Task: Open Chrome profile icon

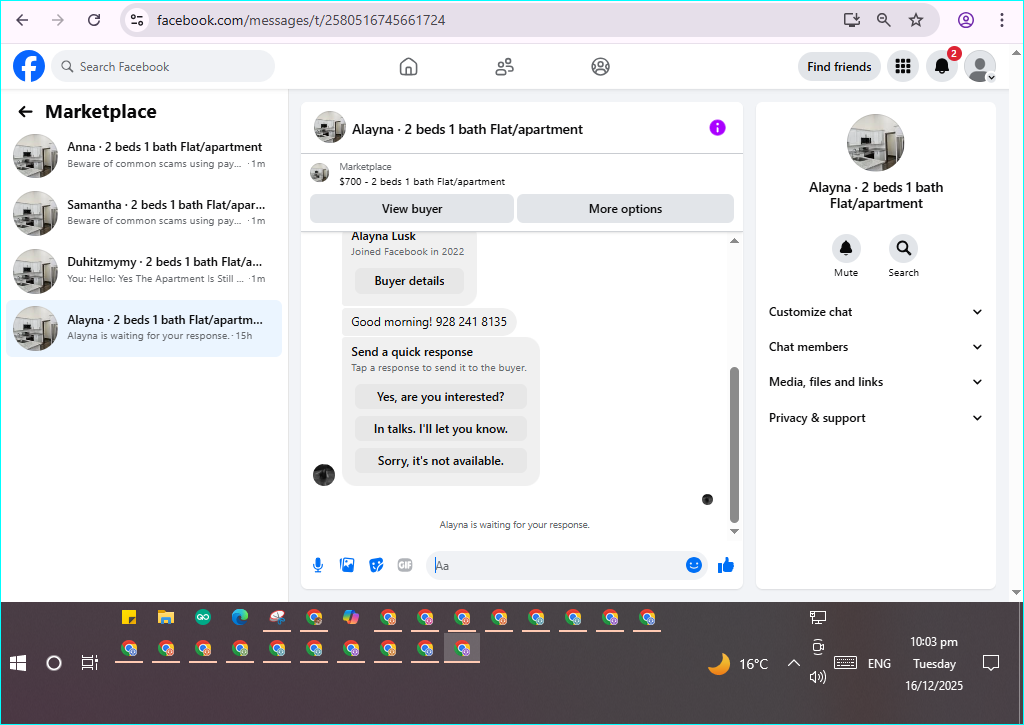Action: [x=966, y=20]
